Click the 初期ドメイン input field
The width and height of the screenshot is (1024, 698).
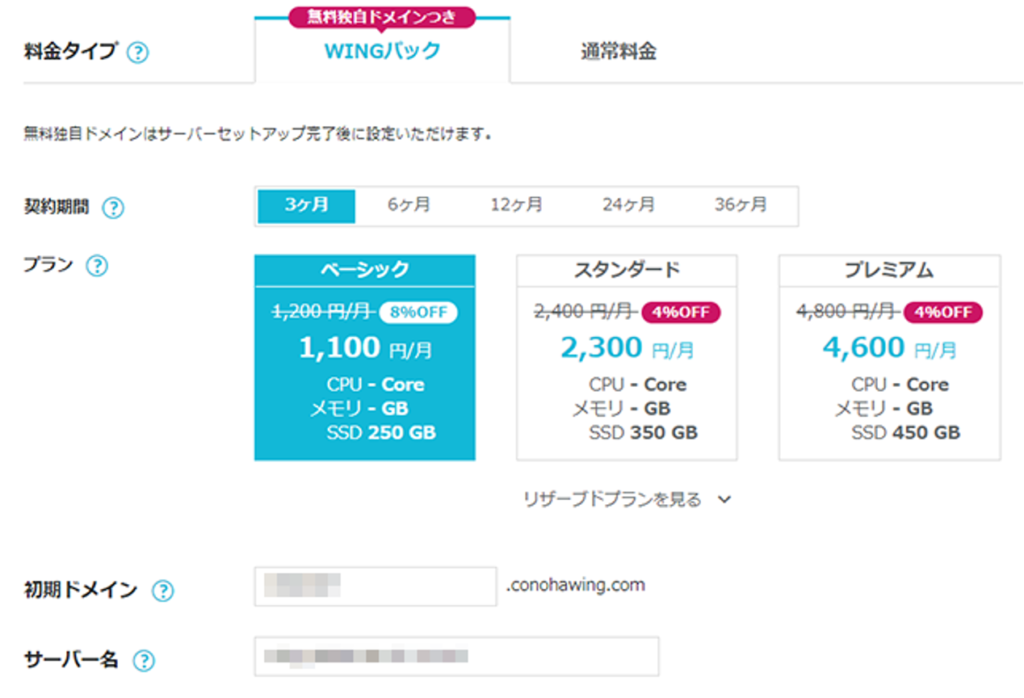click(375, 586)
